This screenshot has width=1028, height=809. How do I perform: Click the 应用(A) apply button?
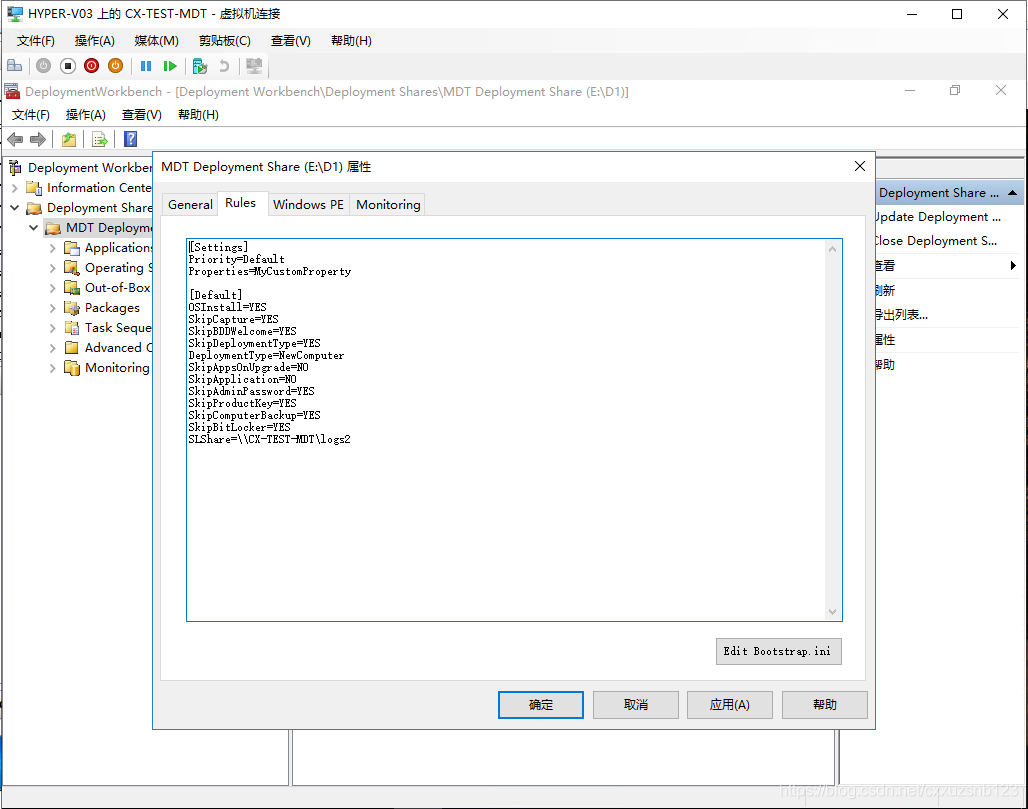click(730, 705)
